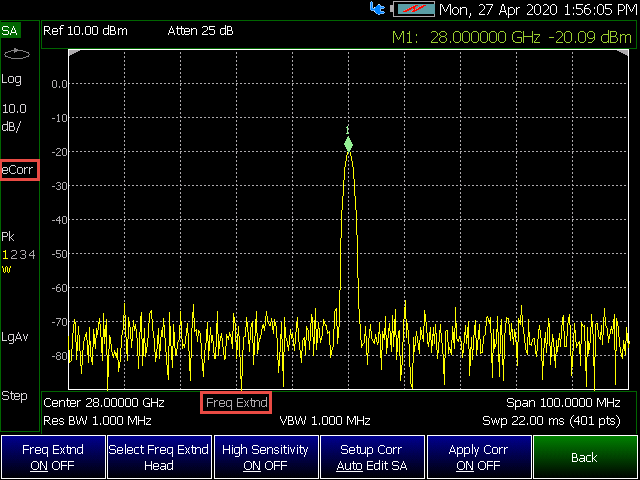Click the Res BW 1.000 MHz readout

coord(98,420)
